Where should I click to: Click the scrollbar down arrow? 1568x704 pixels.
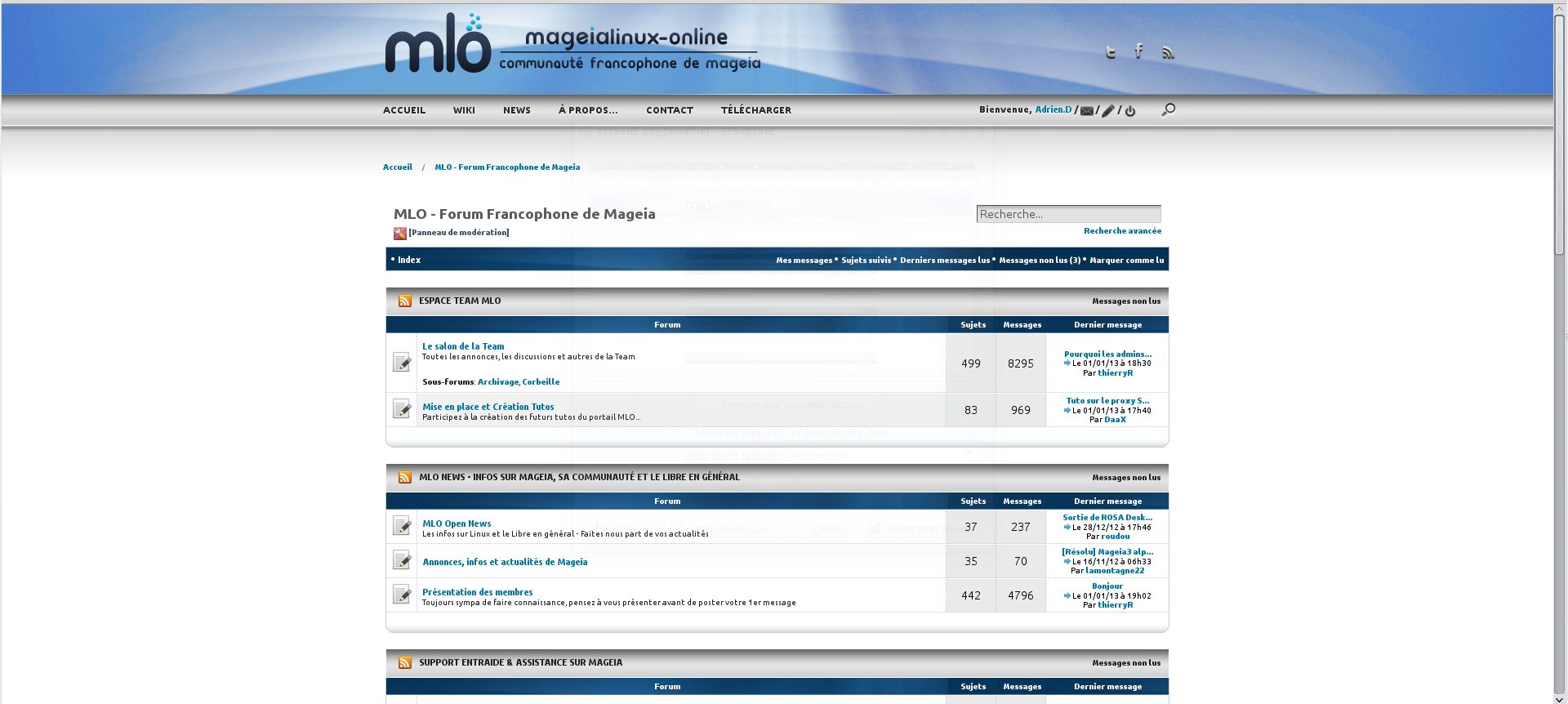point(1560,698)
